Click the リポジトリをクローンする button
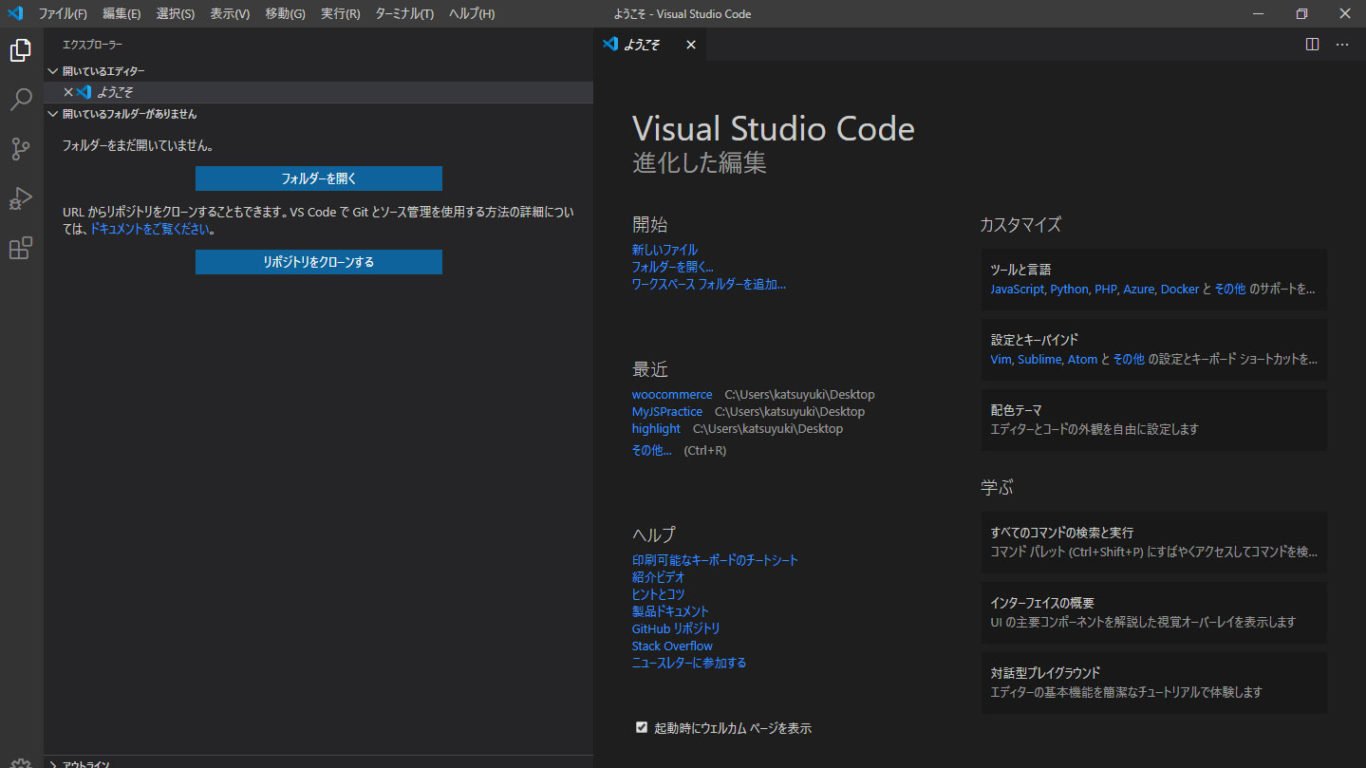The height and width of the screenshot is (768, 1366). tap(319, 262)
